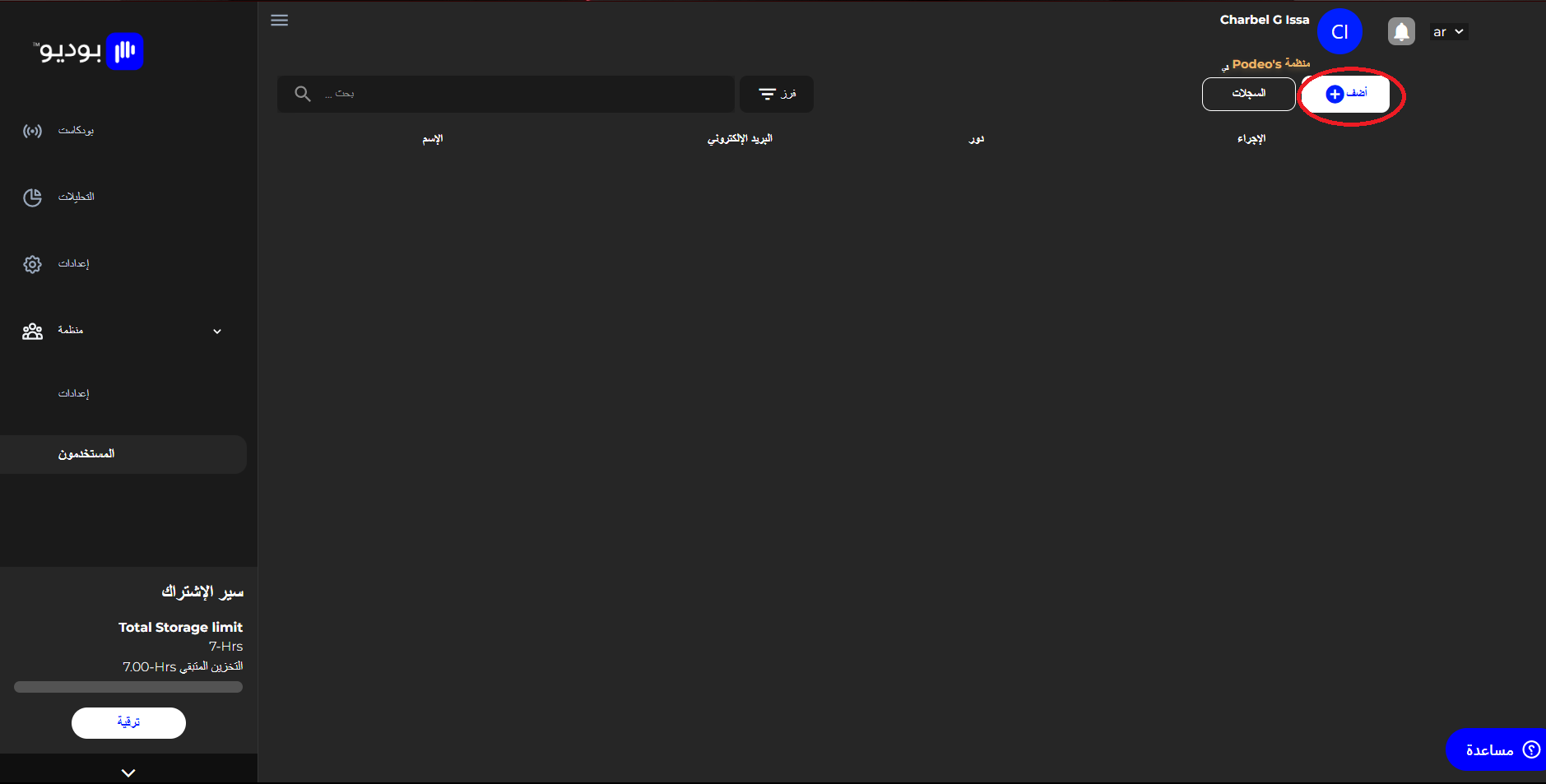Screen dimensions: 1546x784
Task: Click the Total Storage limit label
Action: point(180,627)
